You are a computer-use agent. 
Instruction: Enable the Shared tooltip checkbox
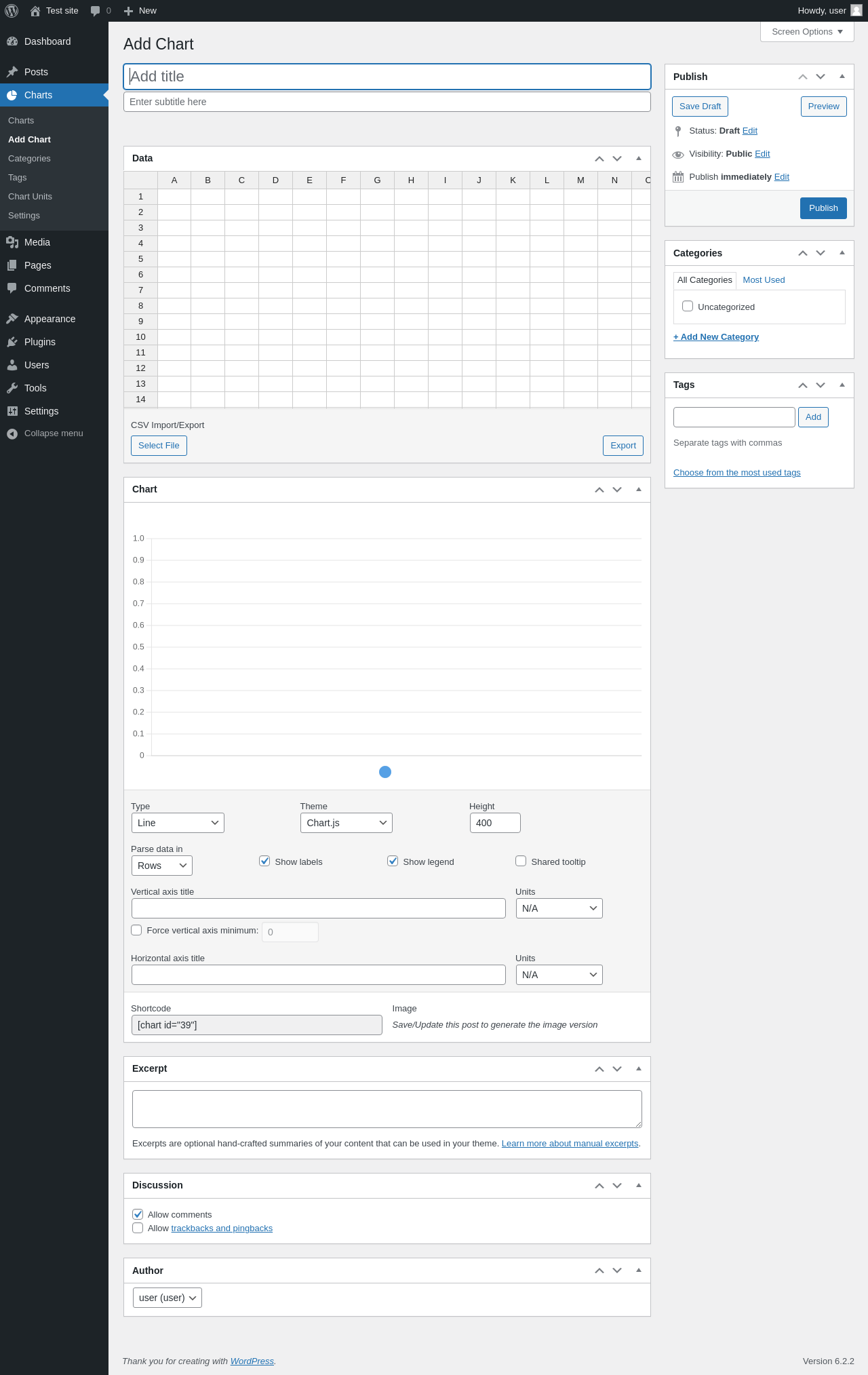coord(521,861)
